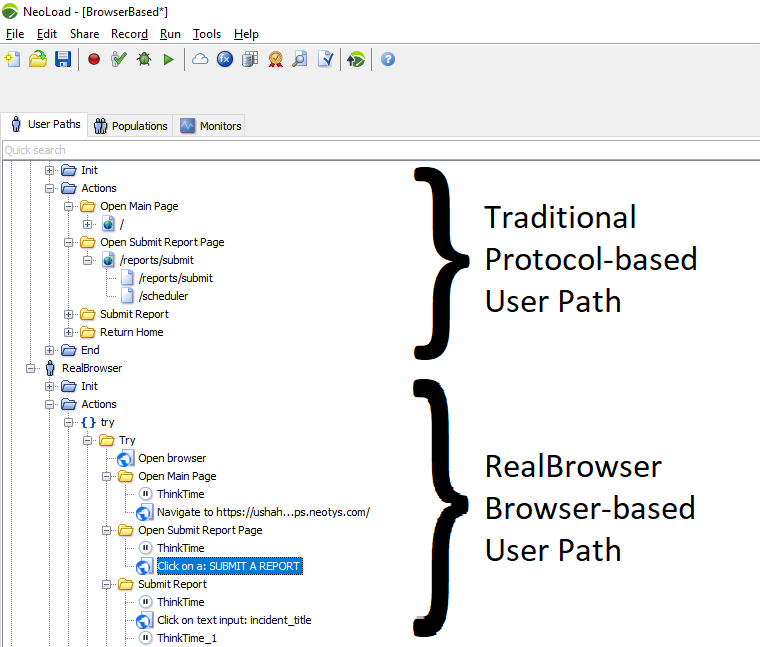Click the New project icon
This screenshot has height=647, width=760.
point(13,60)
